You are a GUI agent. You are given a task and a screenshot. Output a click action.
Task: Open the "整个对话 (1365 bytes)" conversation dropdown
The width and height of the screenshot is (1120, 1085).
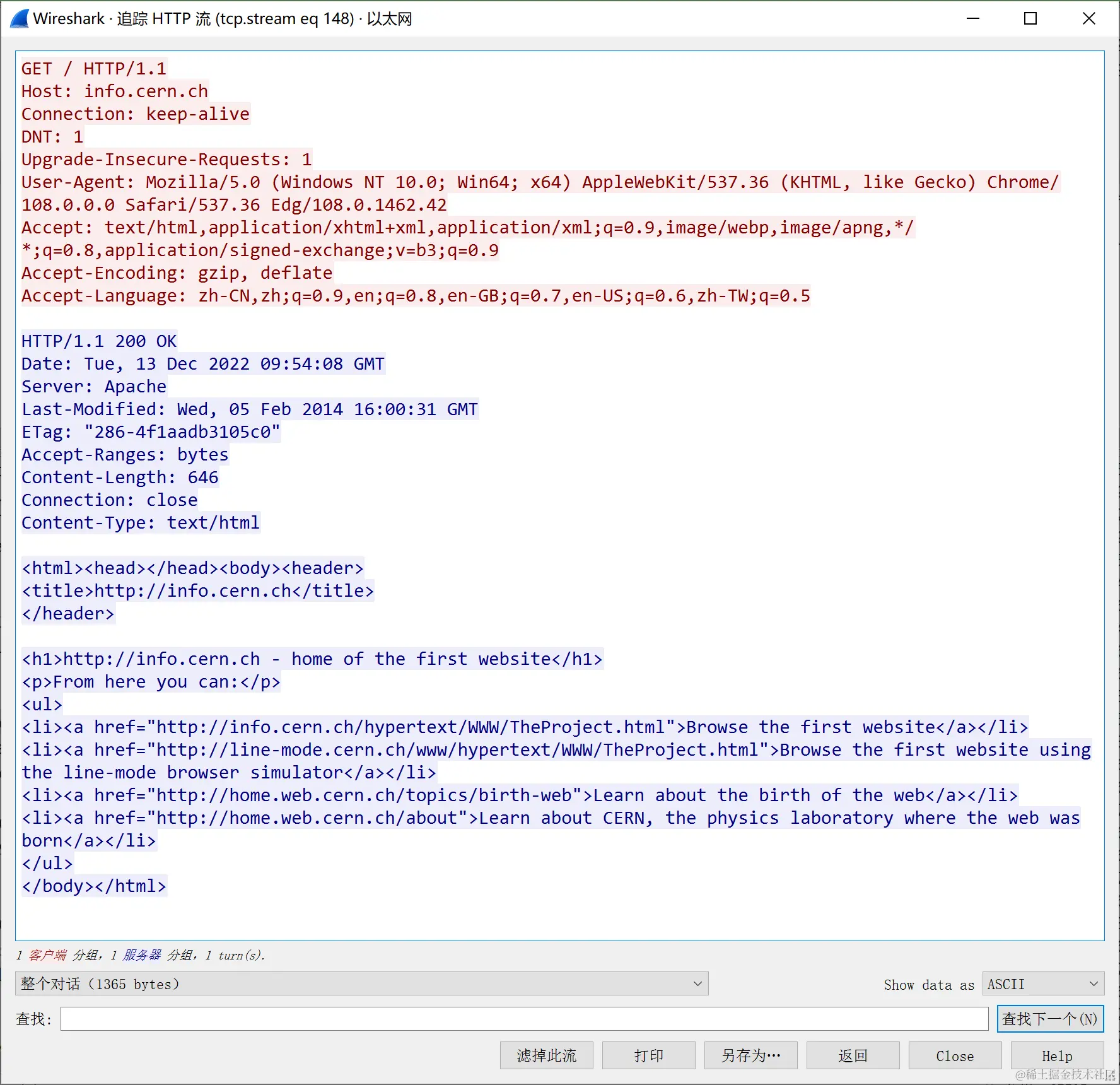(359, 983)
